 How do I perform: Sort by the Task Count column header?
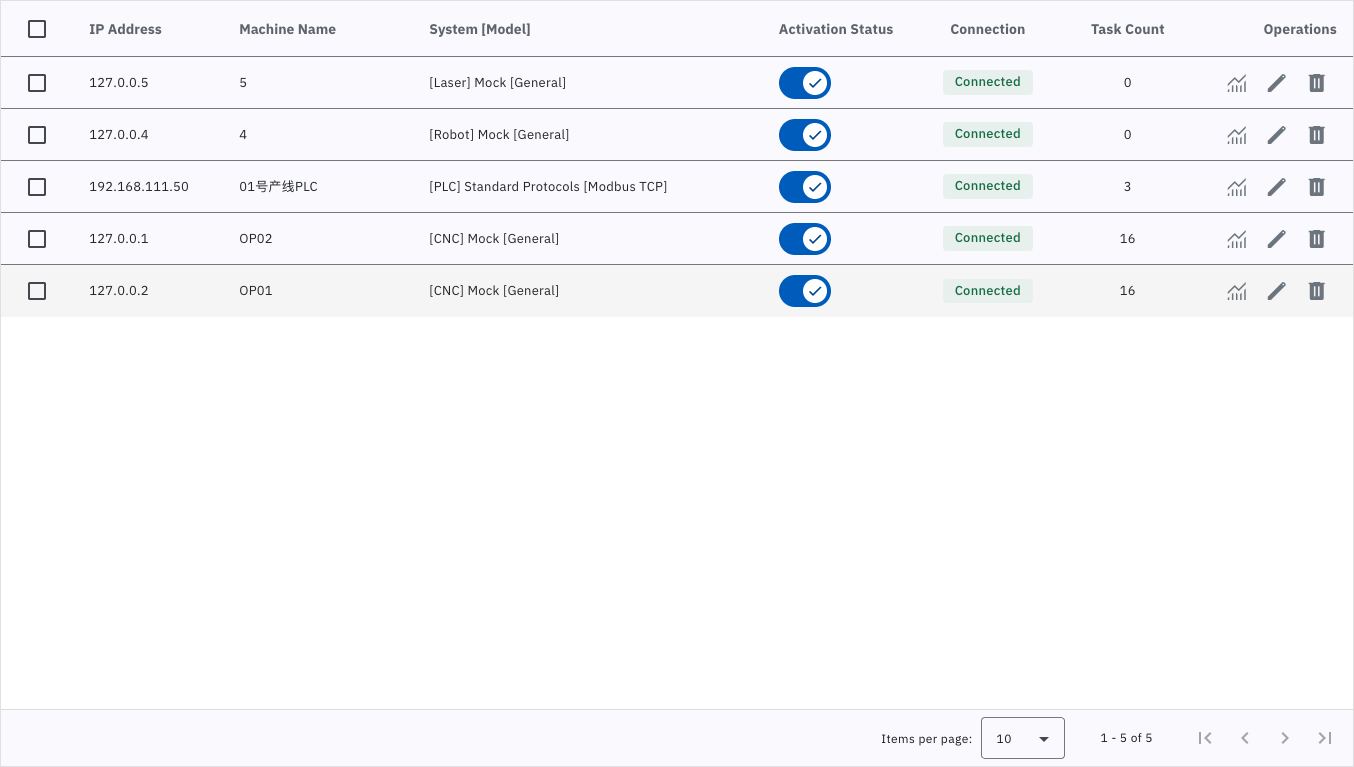coord(1127,29)
